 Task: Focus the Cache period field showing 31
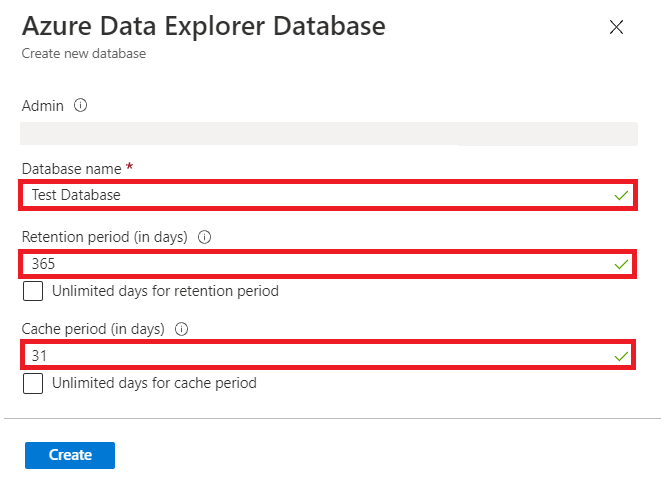(328, 355)
